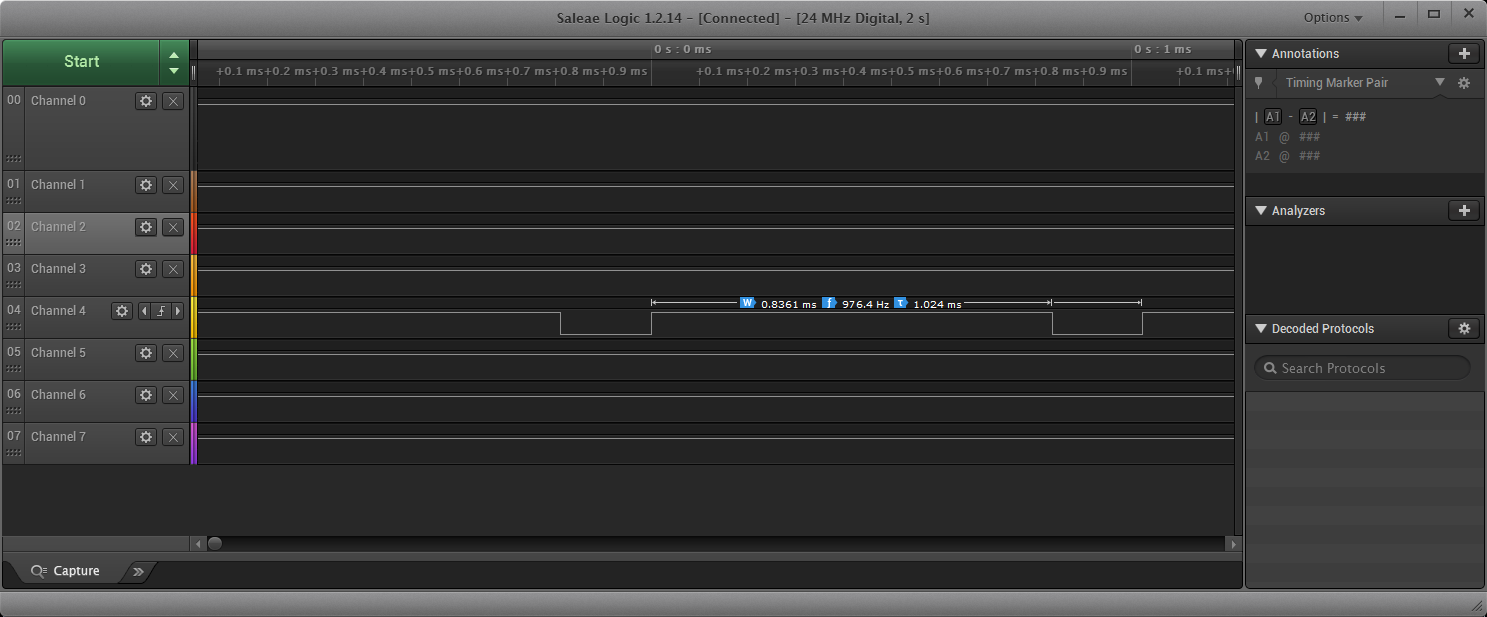Open Decoded Protocols settings gear
The width and height of the screenshot is (1487, 617).
(1464, 329)
